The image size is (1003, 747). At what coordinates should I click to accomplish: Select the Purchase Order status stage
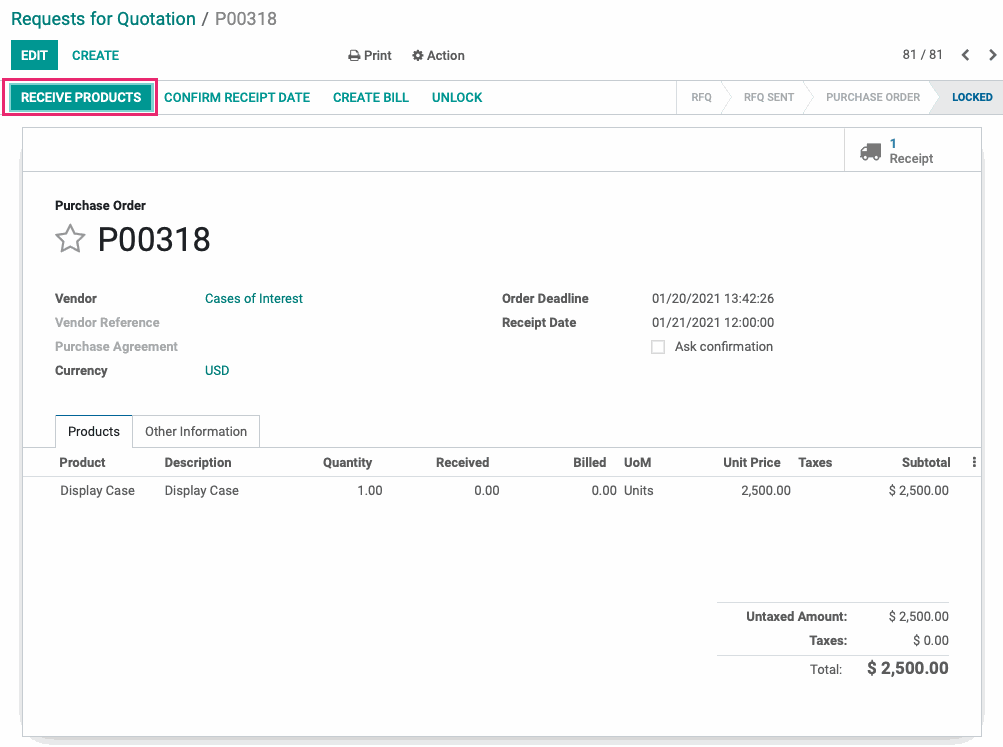(873, 97)
